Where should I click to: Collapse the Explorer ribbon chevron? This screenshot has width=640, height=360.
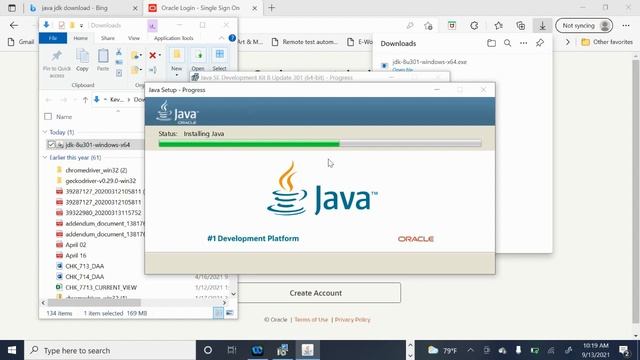point(221,38)
